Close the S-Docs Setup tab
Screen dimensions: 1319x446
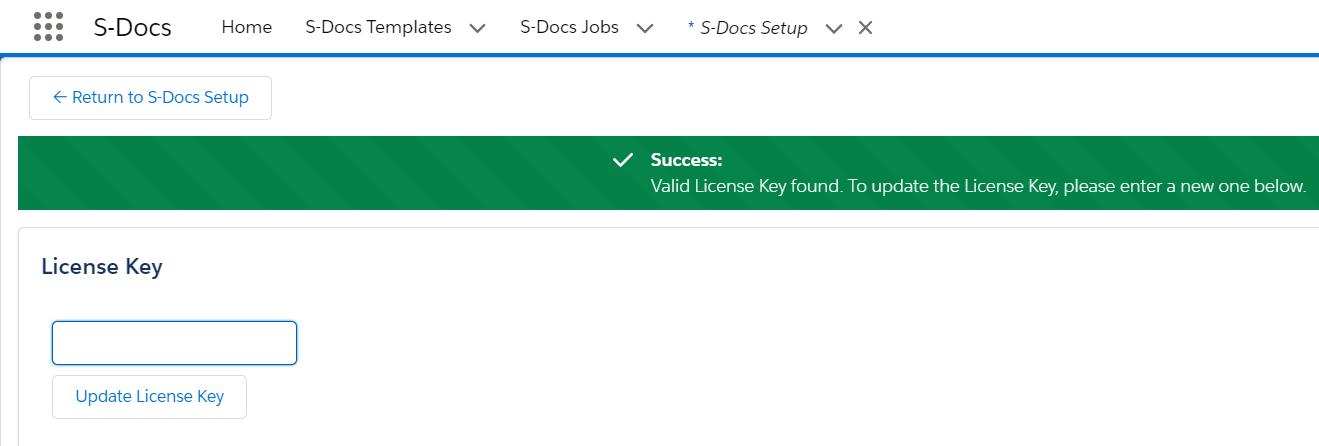[866, 28]
